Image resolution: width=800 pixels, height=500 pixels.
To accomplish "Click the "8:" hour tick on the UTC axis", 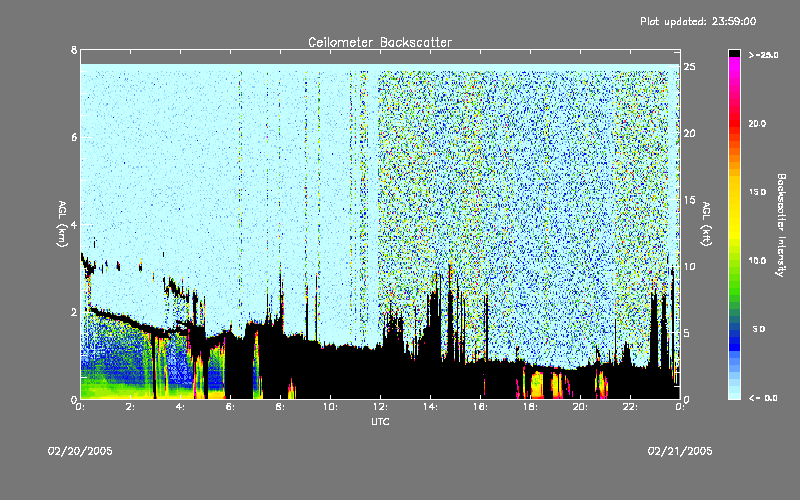I will pos(281,407).
